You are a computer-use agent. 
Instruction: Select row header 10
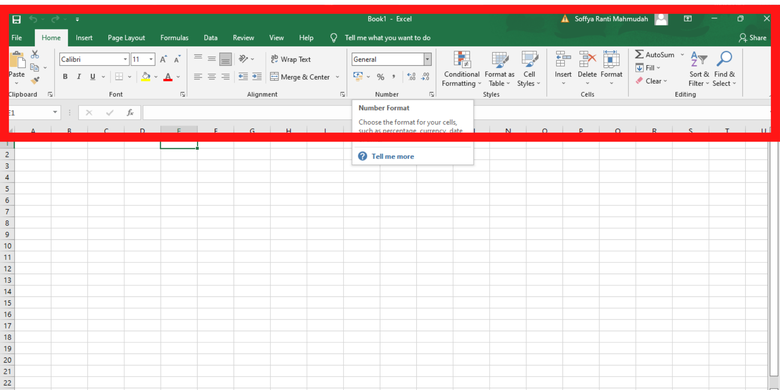[x=7, y=246]
